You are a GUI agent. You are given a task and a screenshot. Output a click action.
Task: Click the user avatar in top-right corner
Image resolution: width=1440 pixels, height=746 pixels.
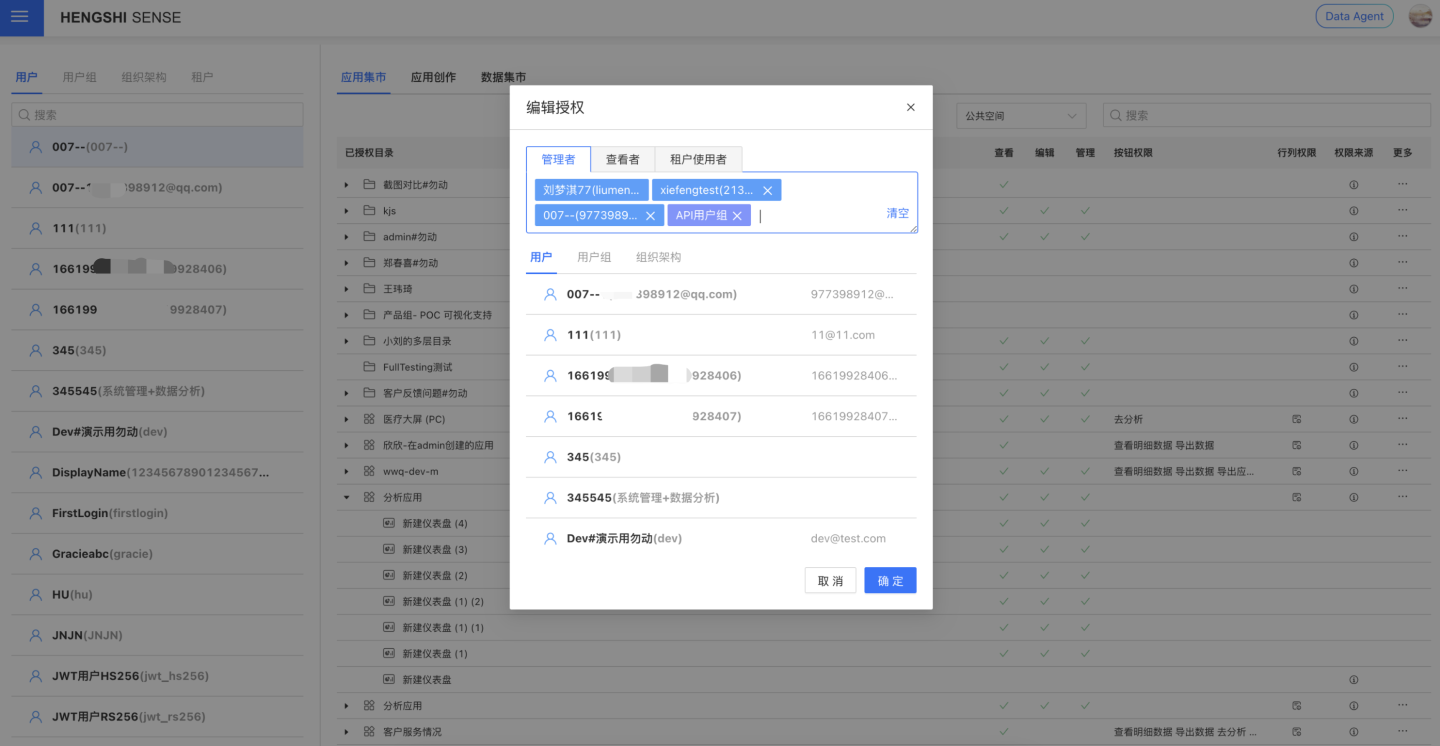(1420, 16)
